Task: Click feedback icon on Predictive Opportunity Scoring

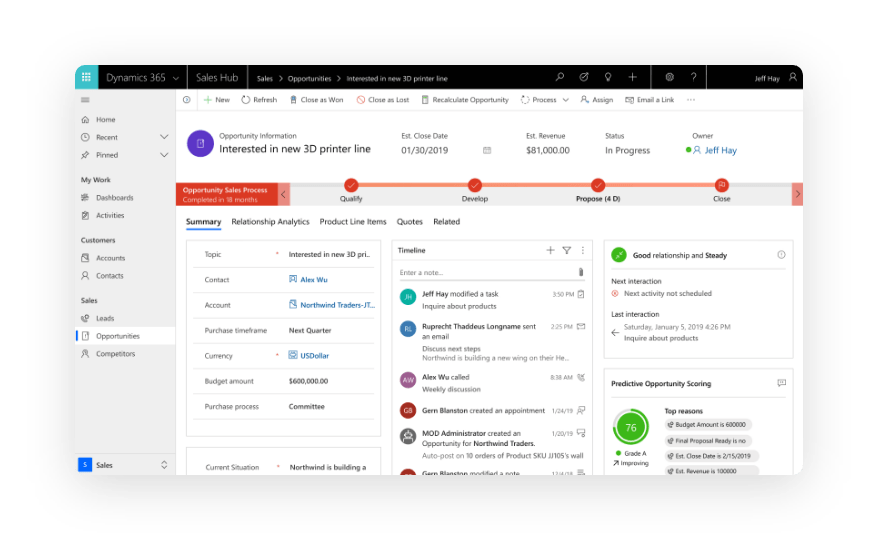Action: pos(782,383)
